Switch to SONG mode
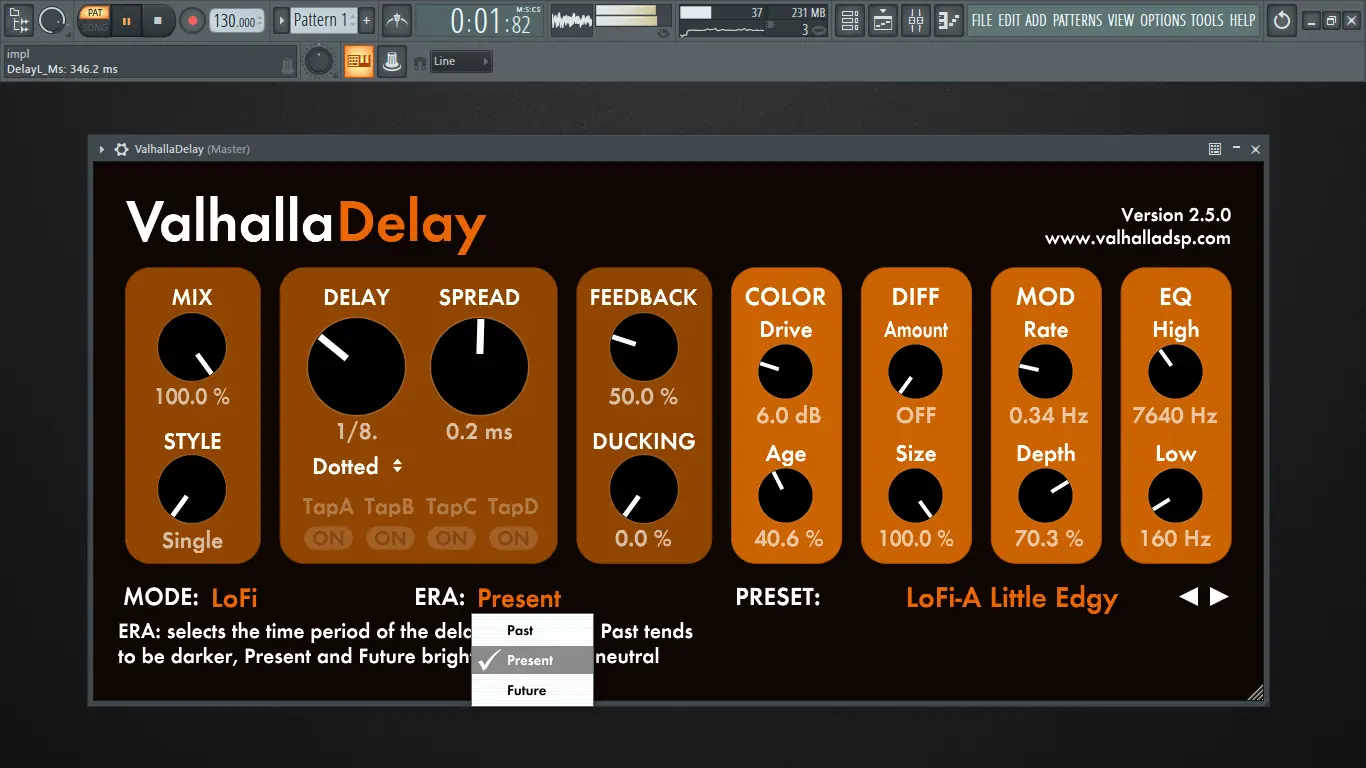Image resolution: width=1366 pixels, height=768 pixels. pos(95,27)
